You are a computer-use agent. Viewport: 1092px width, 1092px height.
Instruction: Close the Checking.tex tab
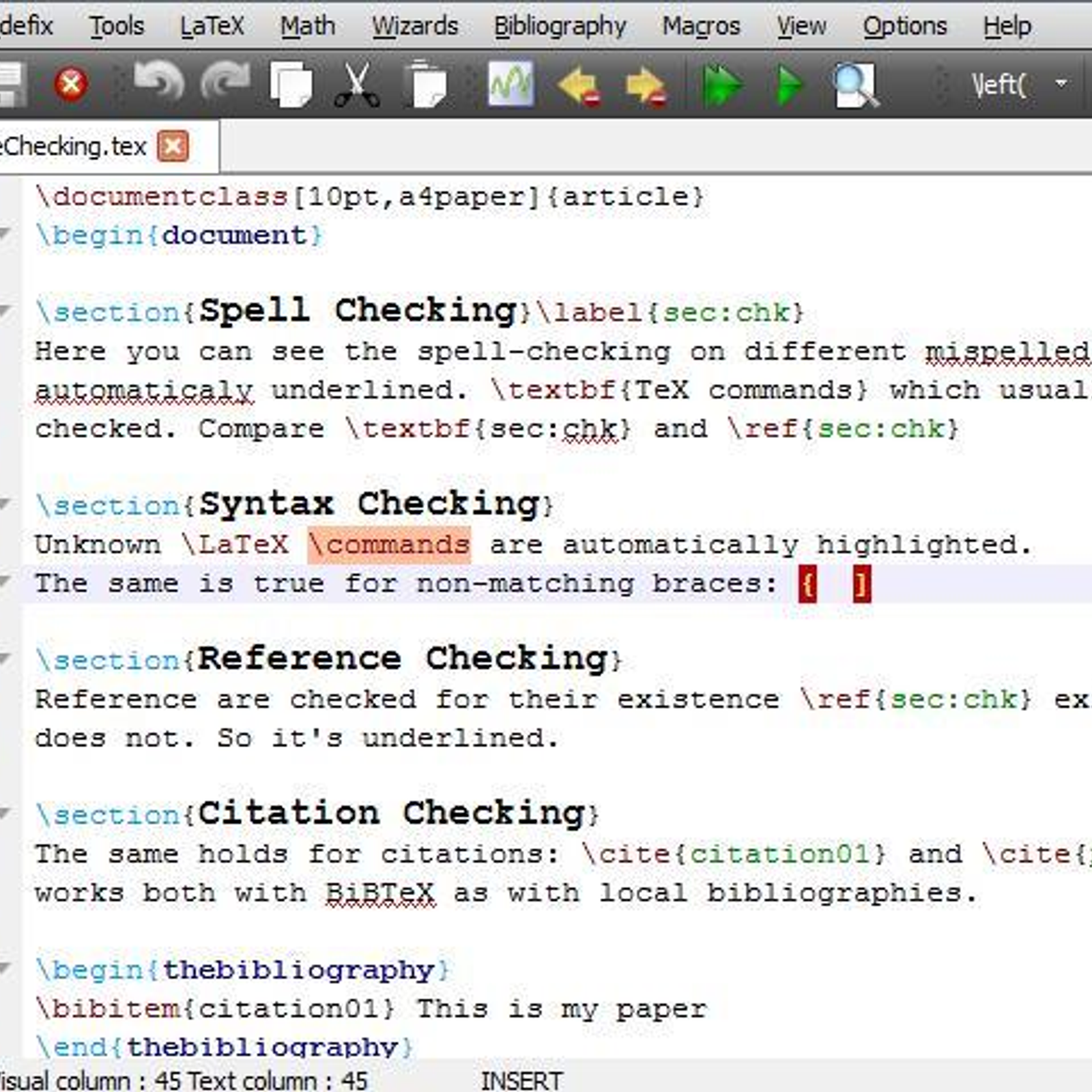tap(173, 146)
